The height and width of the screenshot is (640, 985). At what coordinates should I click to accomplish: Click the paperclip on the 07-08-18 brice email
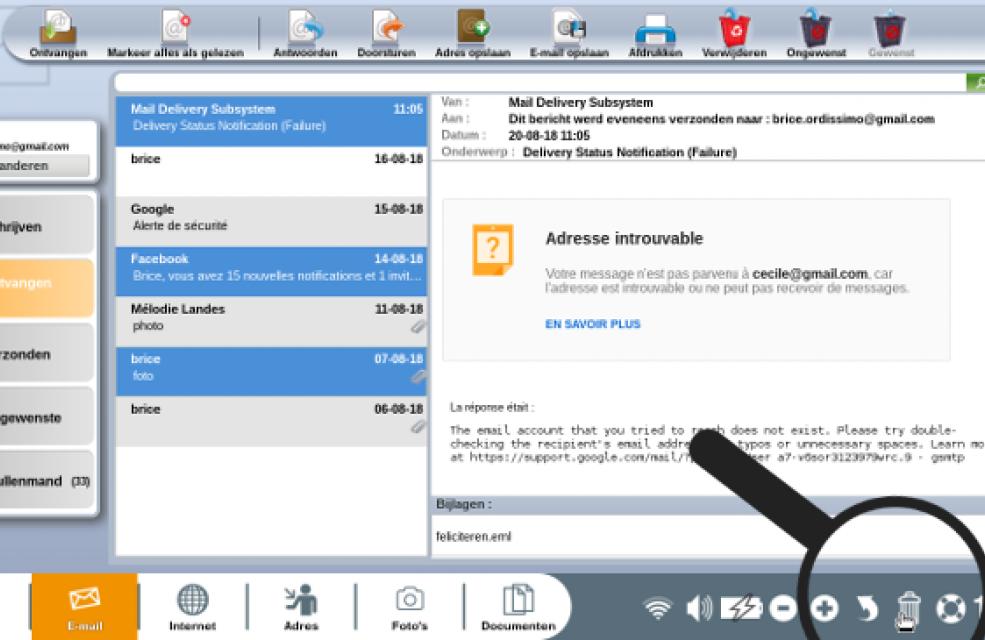pyautogui.click(x=418, y=377)
